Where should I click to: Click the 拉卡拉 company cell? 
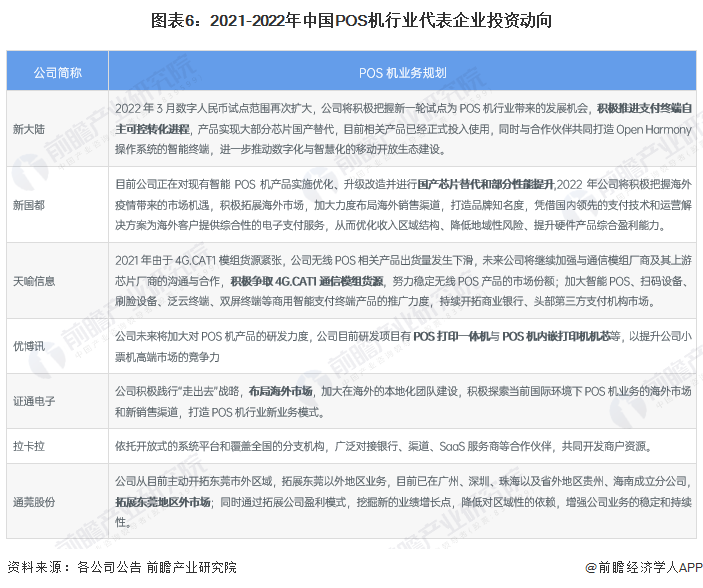[57, 446]
